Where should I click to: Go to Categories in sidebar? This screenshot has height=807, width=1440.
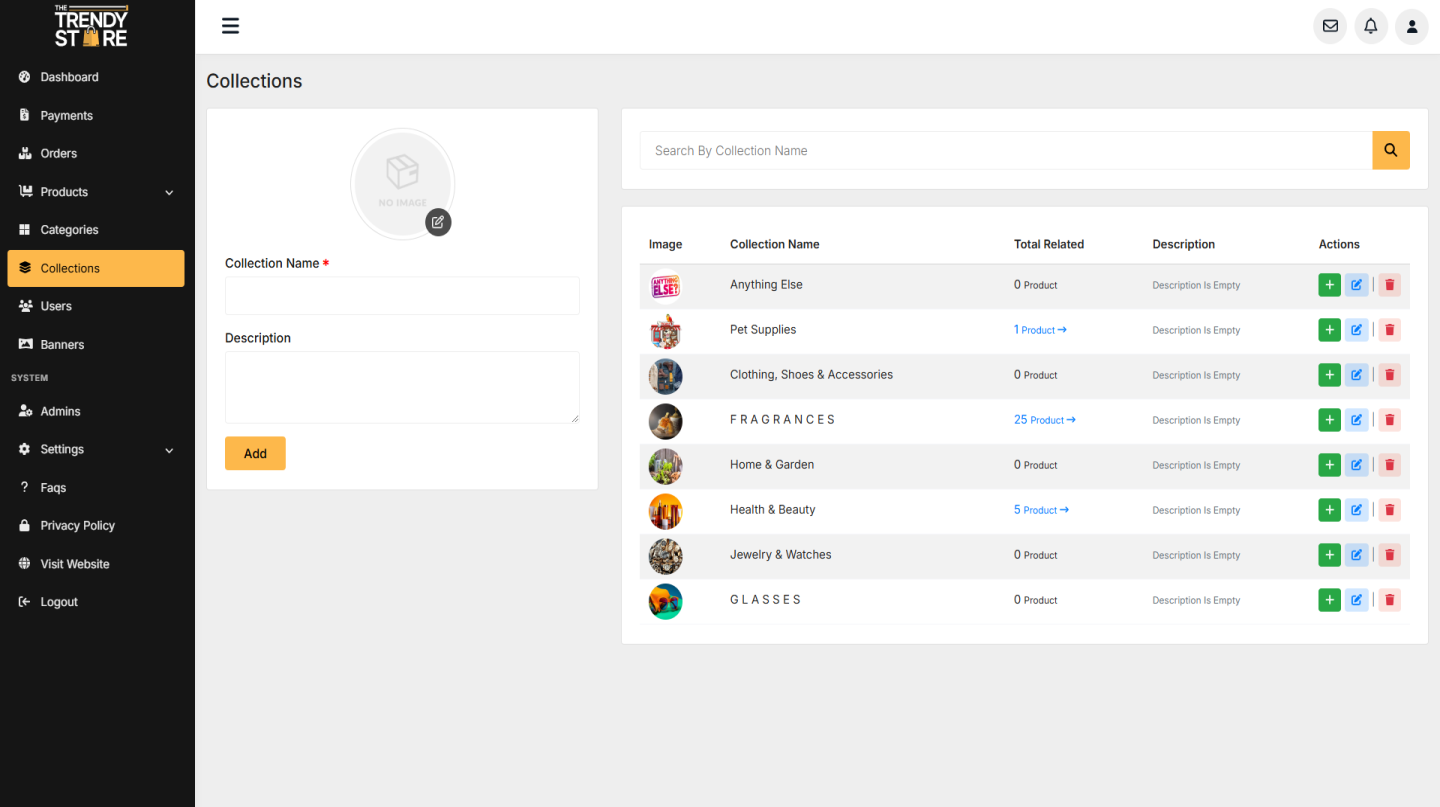(69, 230)
